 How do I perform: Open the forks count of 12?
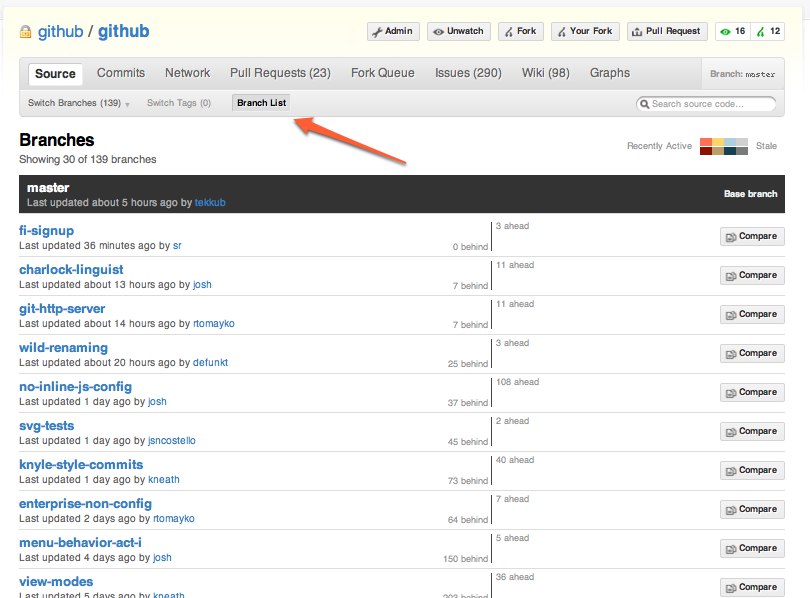[x=768, y=32]
